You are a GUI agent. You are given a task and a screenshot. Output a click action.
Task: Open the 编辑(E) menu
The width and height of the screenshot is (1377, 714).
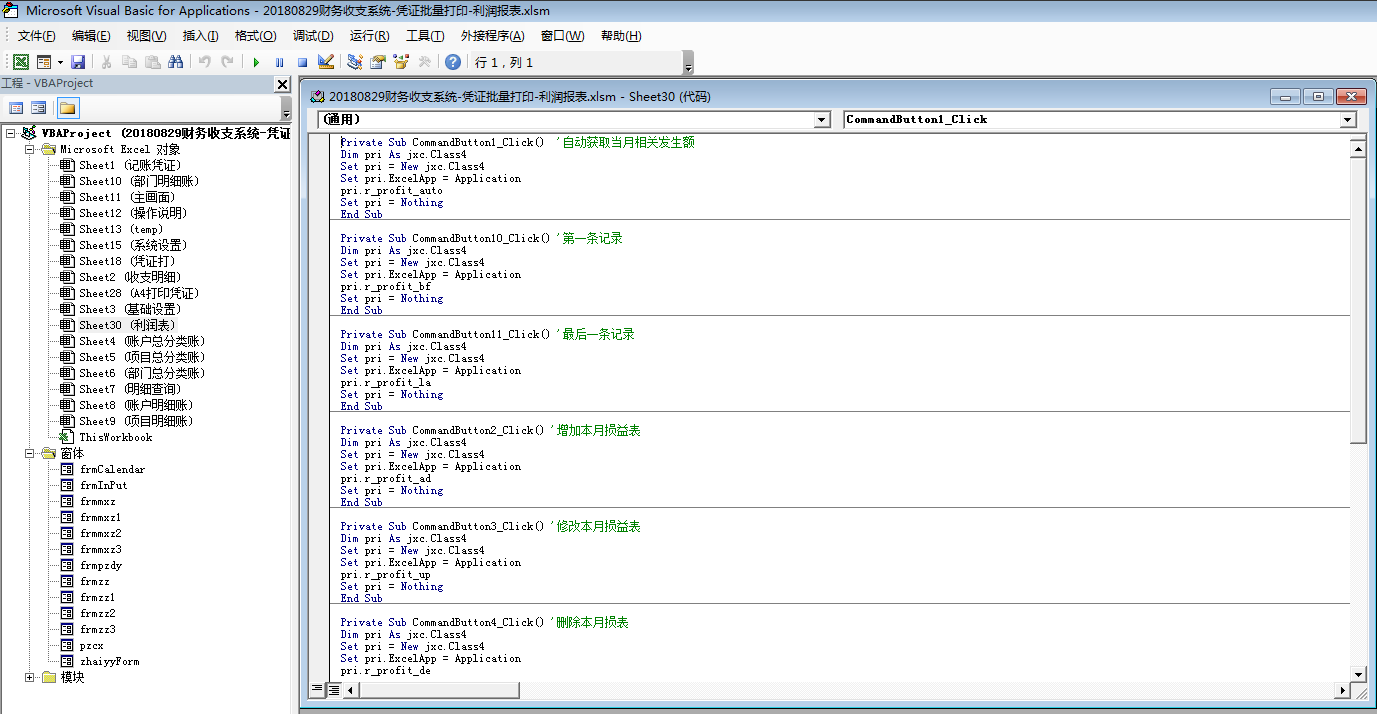point(91,36)
